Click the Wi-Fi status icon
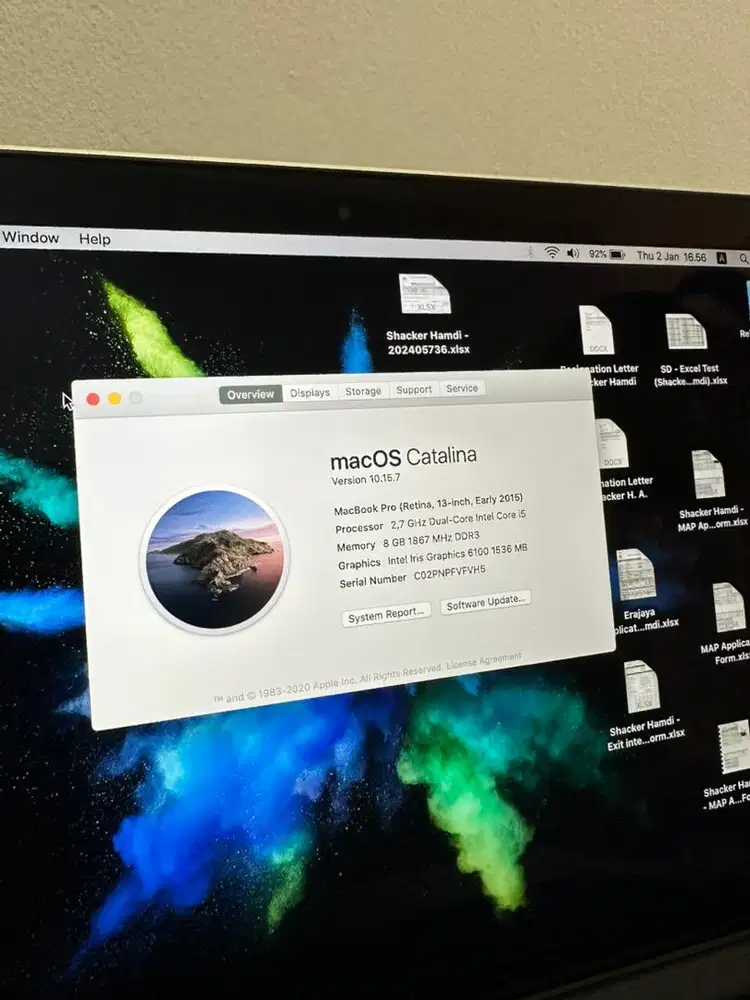The height and width of the screenshot is (1000, 750). (x=552, y=253)
